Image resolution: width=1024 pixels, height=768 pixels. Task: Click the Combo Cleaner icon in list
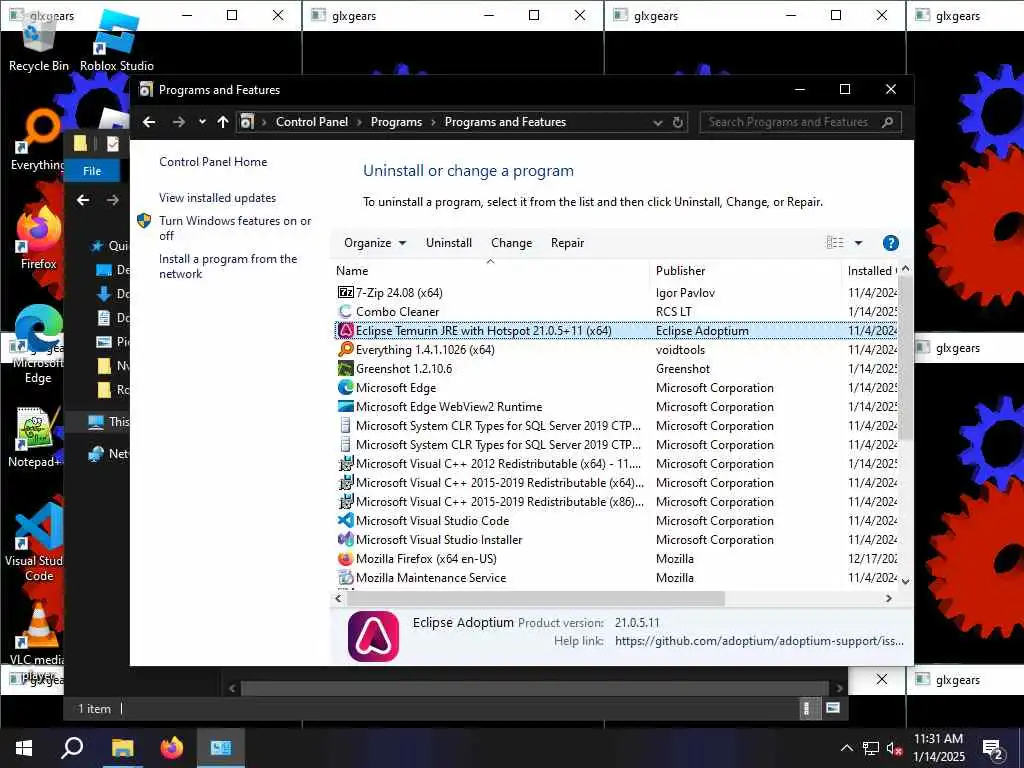(345, 312)
